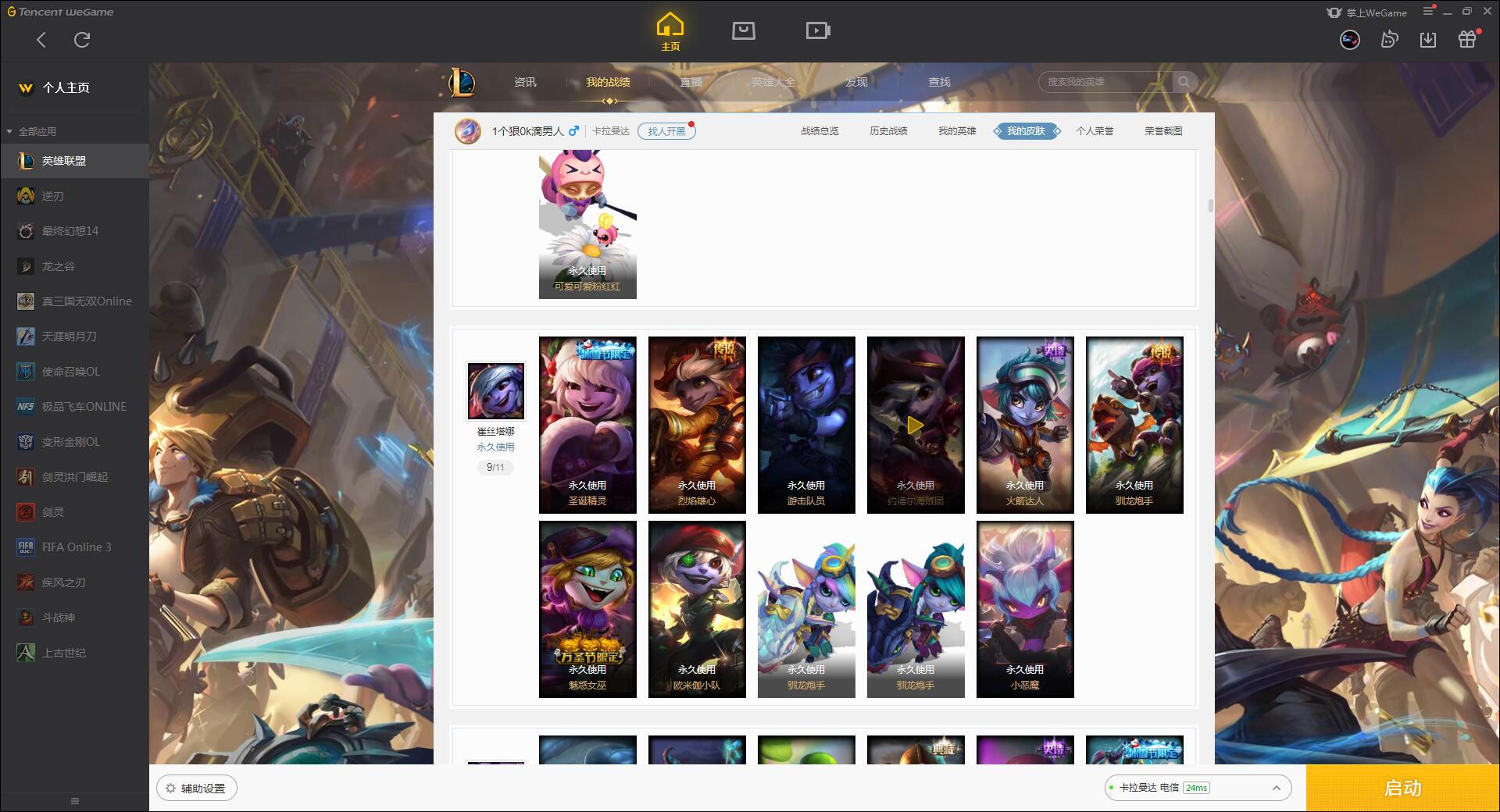Open the download manager icon
1500x812 pixels.
pyautogui.click(x=1427, y=39)
